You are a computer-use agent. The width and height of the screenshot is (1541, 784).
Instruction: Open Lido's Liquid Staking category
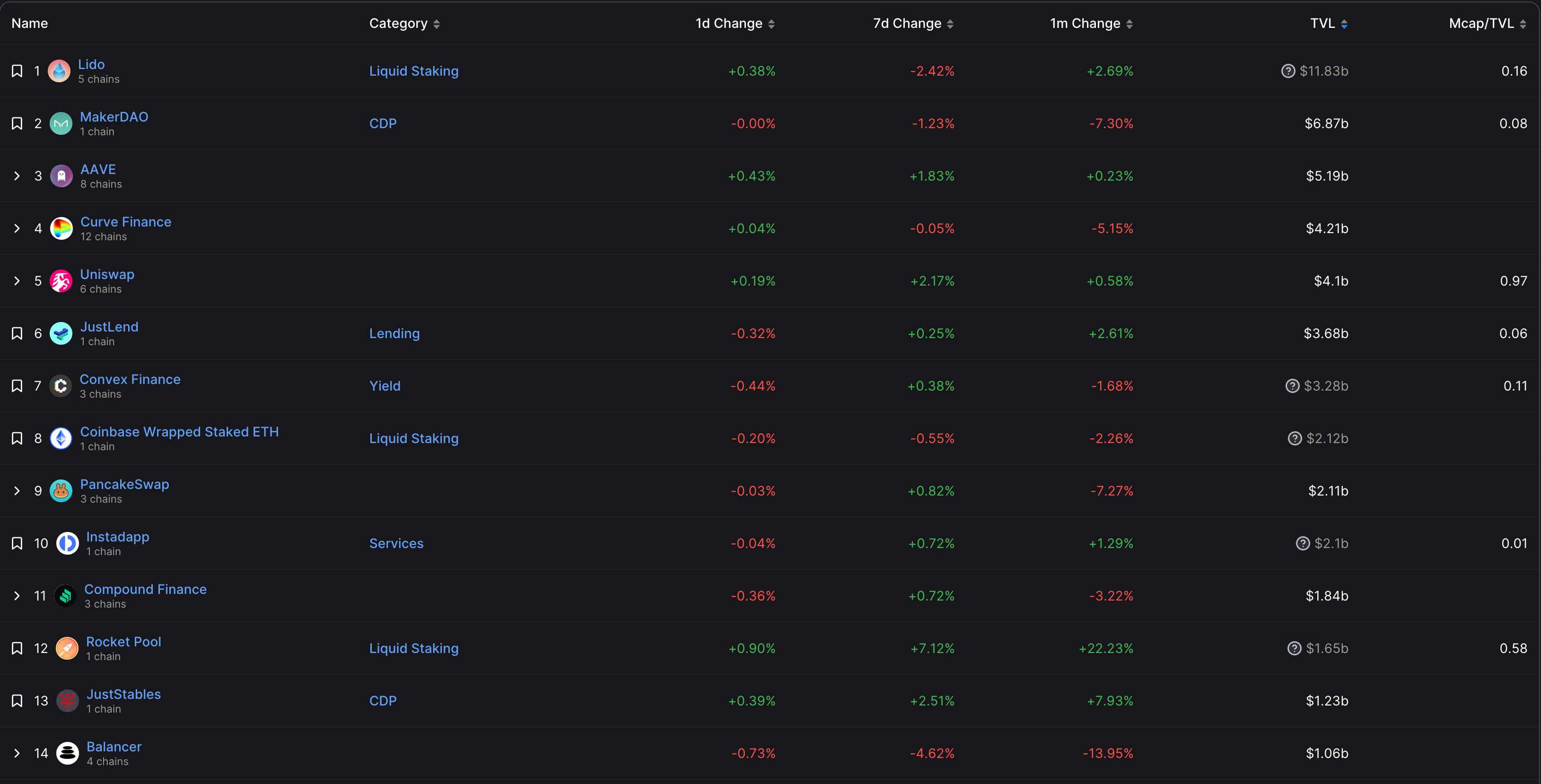(414, 71)
